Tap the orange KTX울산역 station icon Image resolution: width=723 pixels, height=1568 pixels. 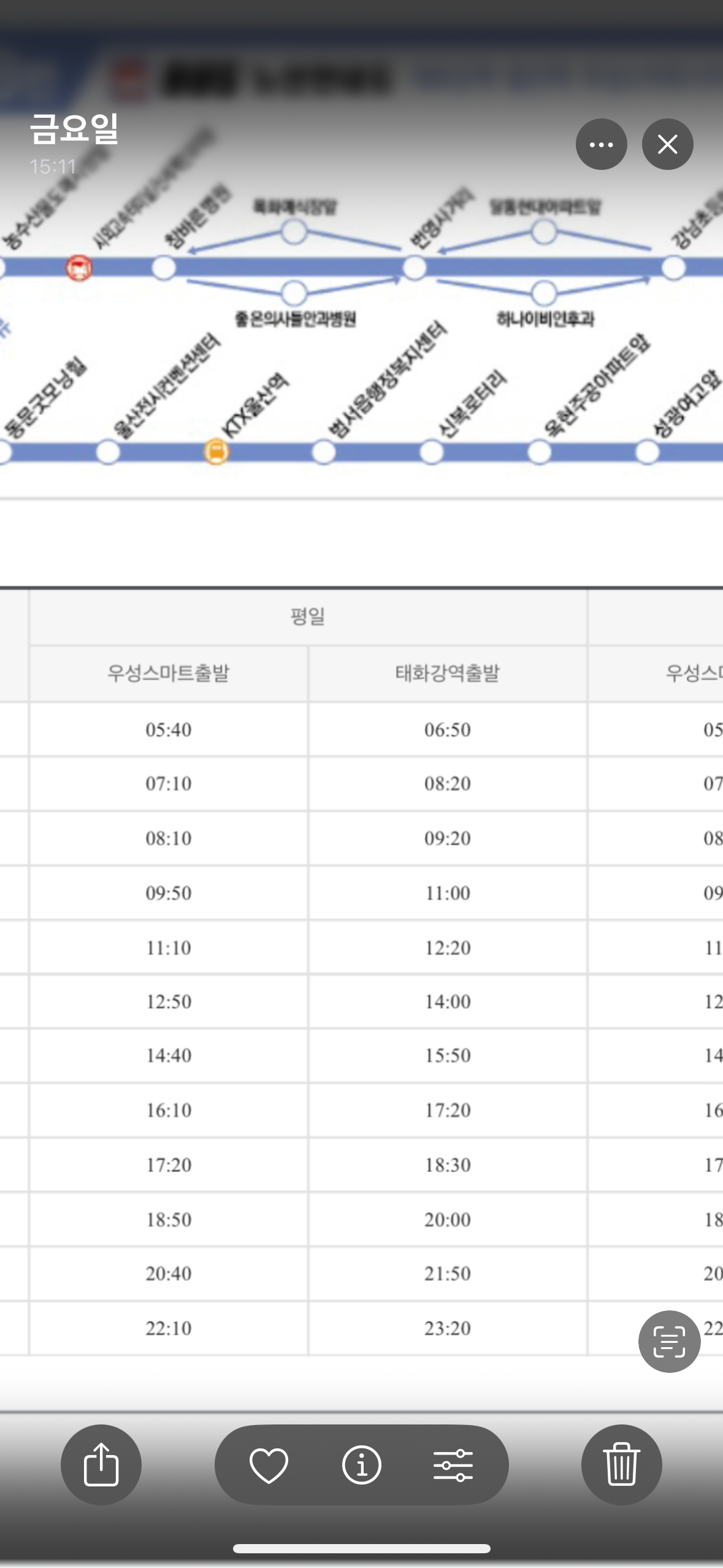click(216, 452)
